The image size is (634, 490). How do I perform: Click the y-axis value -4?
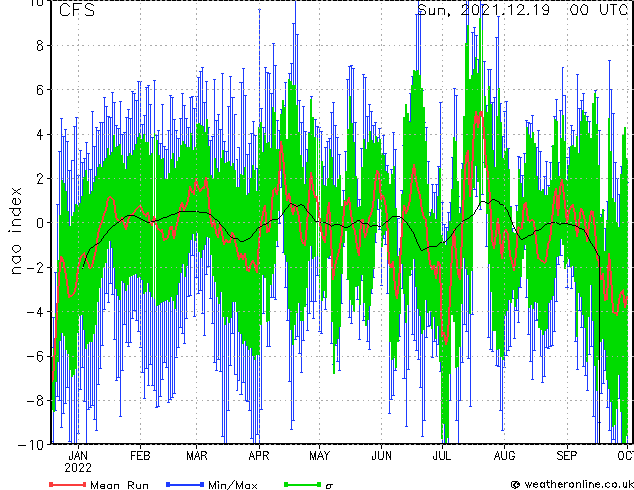coord(35,312)
